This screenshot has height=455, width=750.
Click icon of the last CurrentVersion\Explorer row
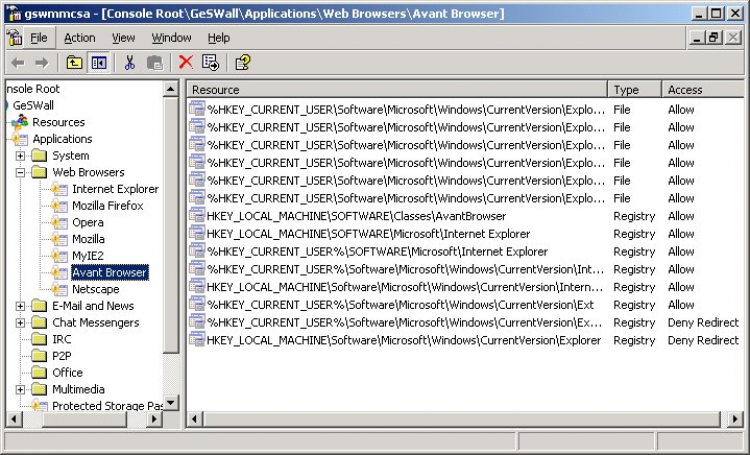tap(197, 340)
